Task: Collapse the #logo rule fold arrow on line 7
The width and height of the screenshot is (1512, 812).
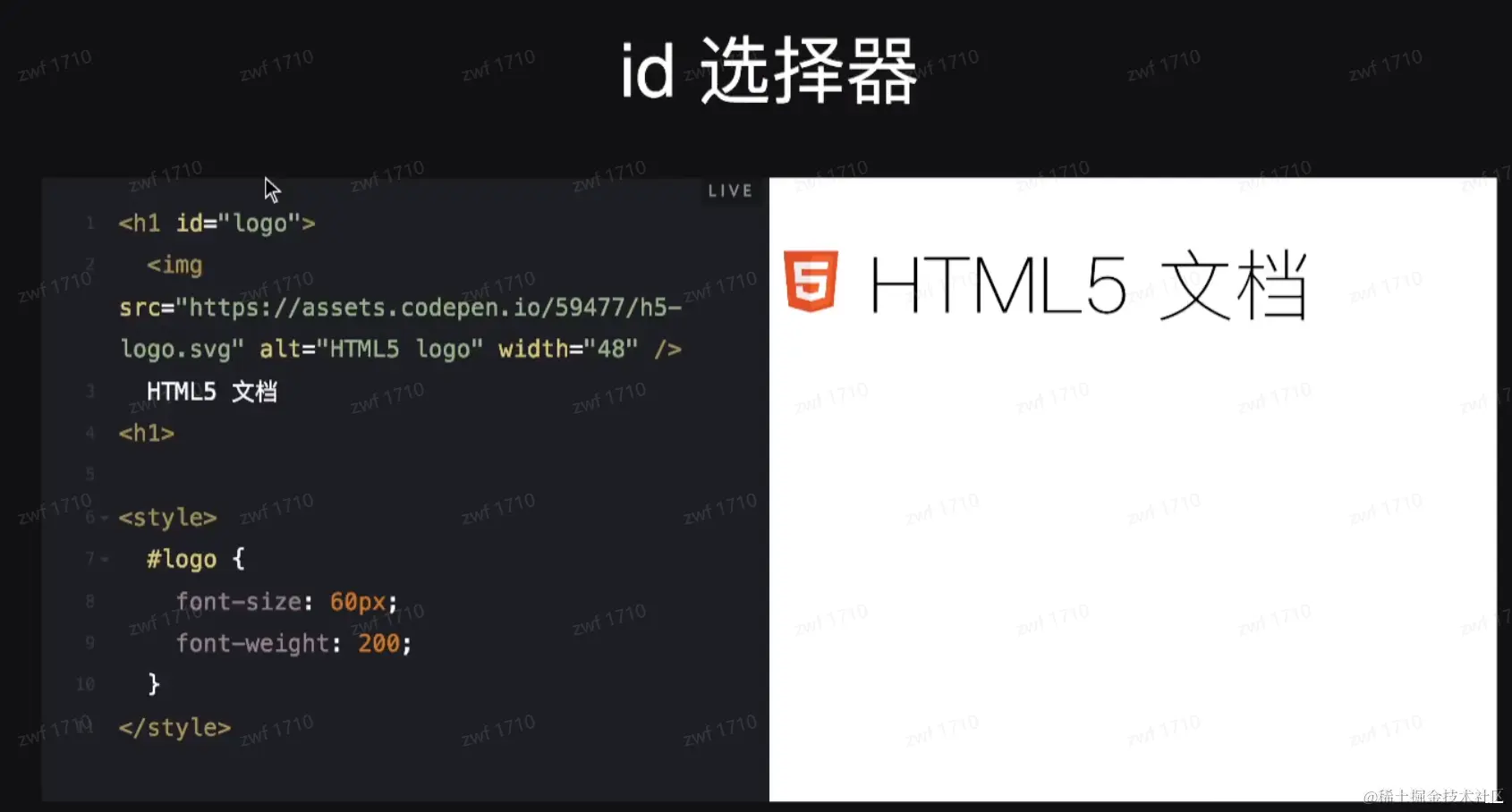Action: (105, 560)
